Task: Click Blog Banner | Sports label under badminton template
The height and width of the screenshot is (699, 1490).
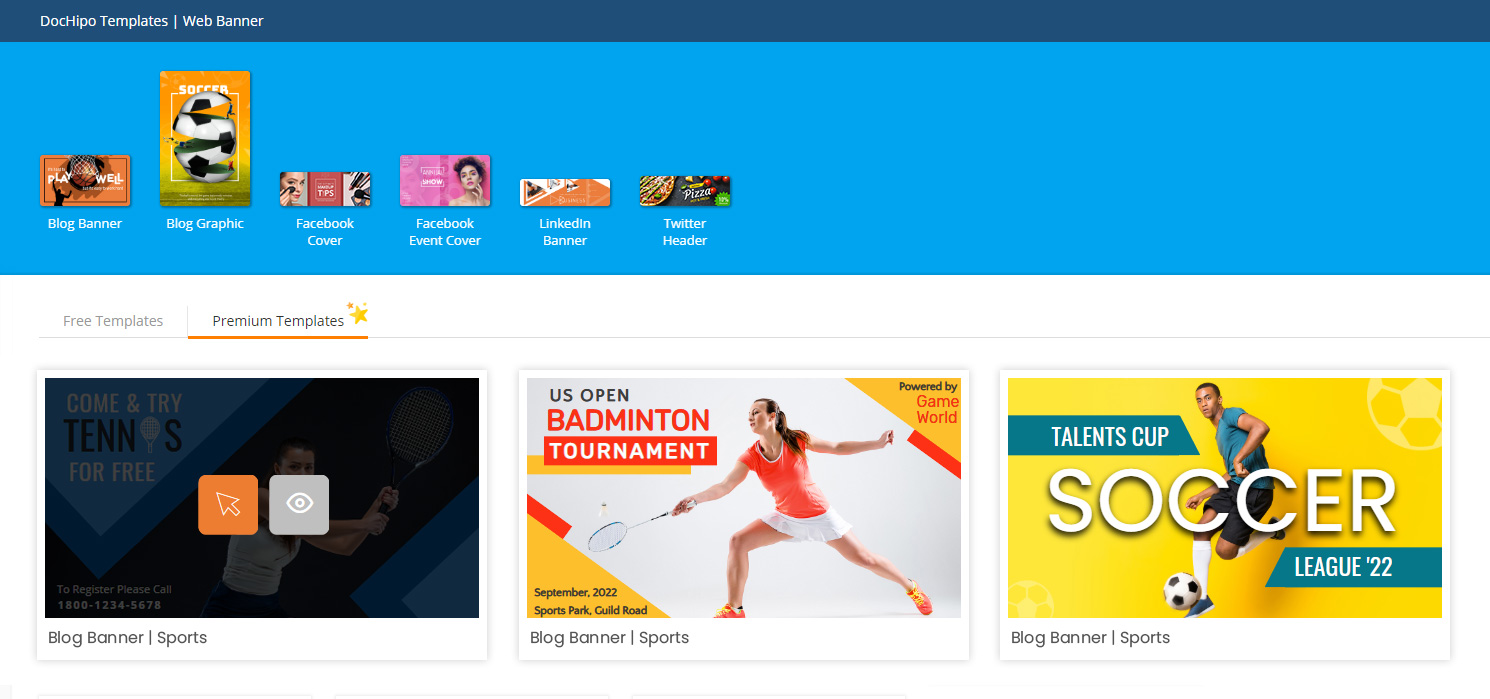Action: [608, 637]
